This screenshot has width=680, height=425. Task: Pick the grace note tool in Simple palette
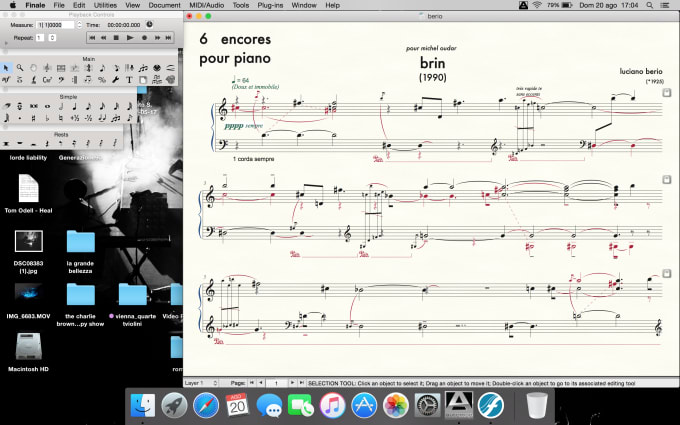[x=130, y=118]
